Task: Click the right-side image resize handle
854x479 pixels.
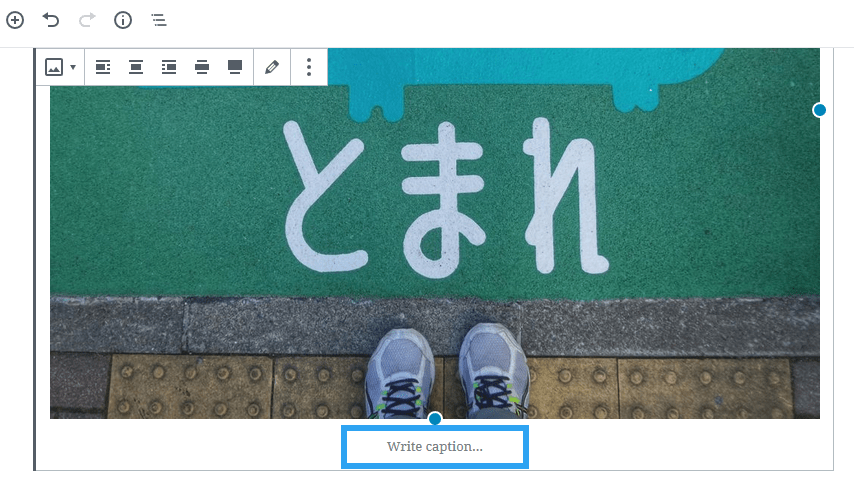Action: point(819,110)
